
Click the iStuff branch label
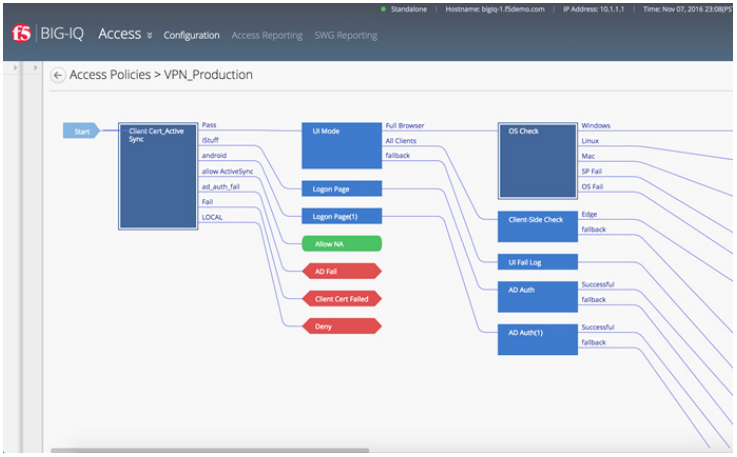210,140
